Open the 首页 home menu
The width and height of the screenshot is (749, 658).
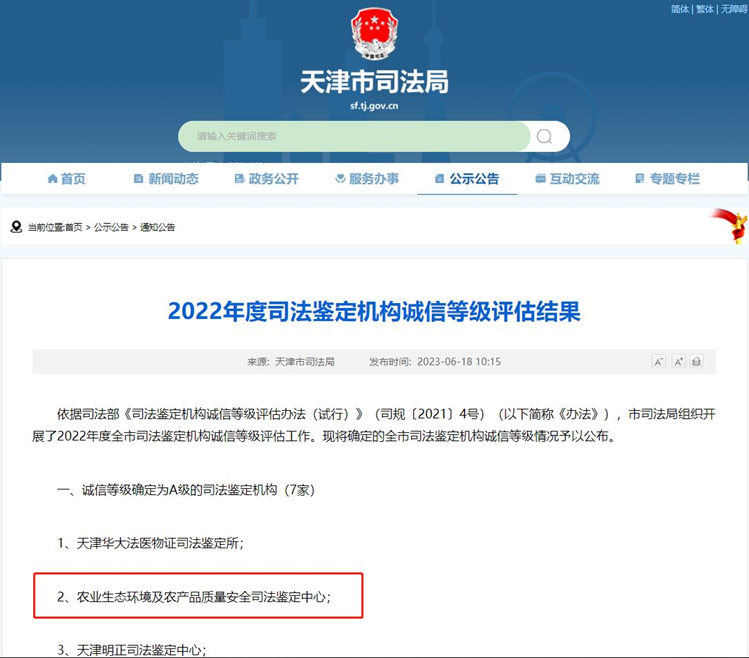click(x=66, y=179)
